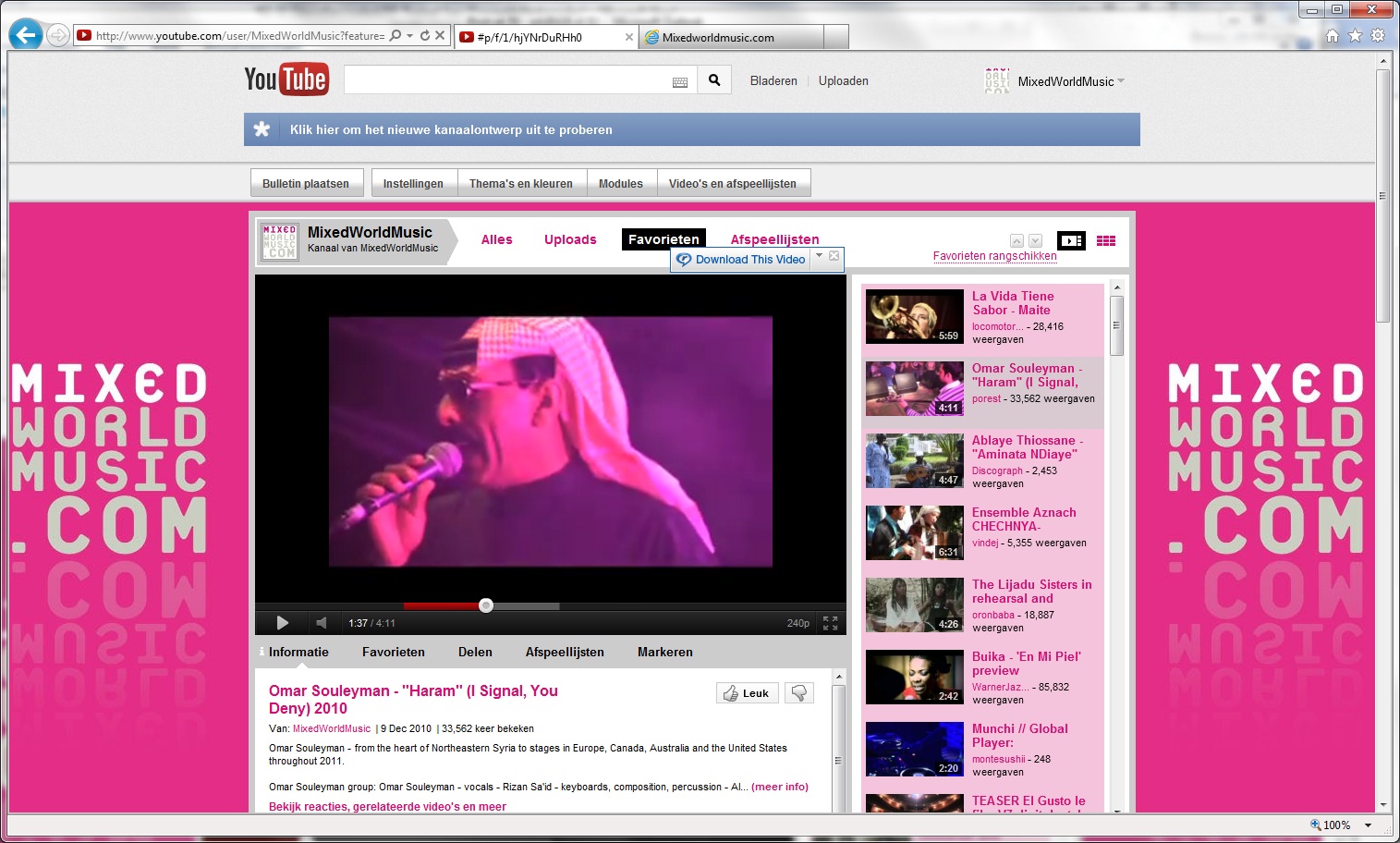
Task: Select the Favorieten channel tab
Action: [x=663, y=239]
